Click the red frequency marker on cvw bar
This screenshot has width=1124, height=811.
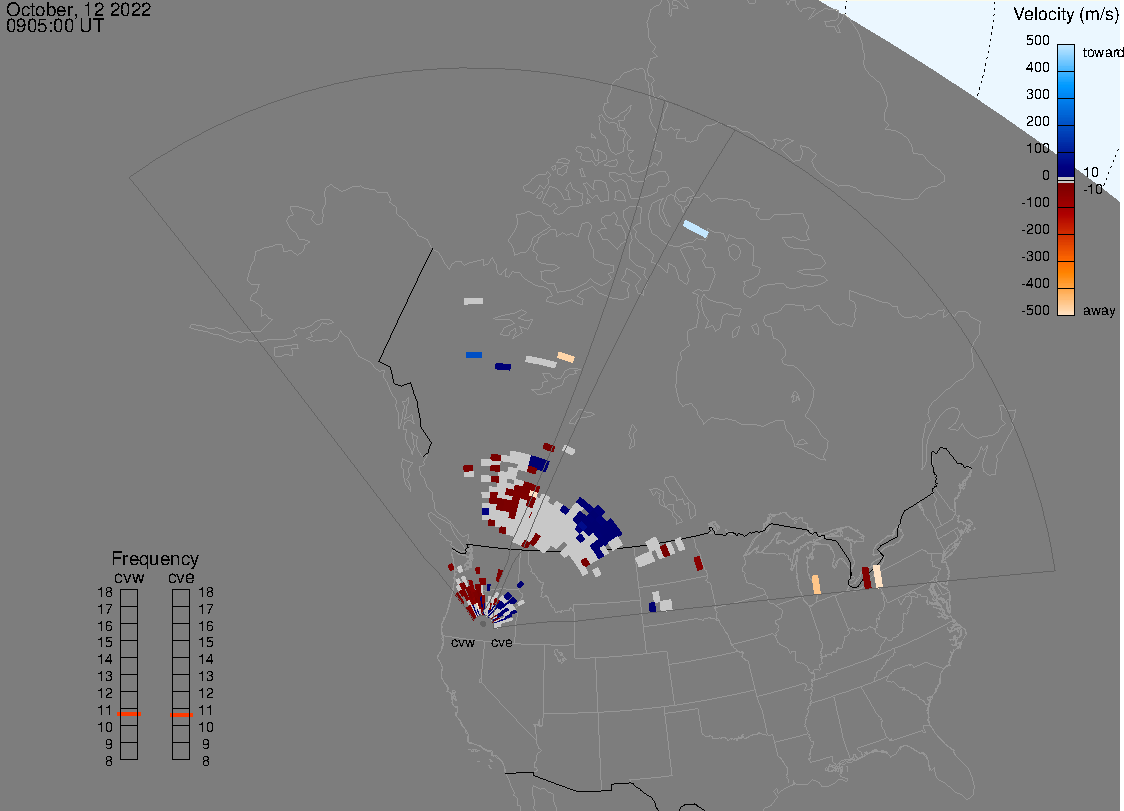pyautogui.click(x=129, y=714)
